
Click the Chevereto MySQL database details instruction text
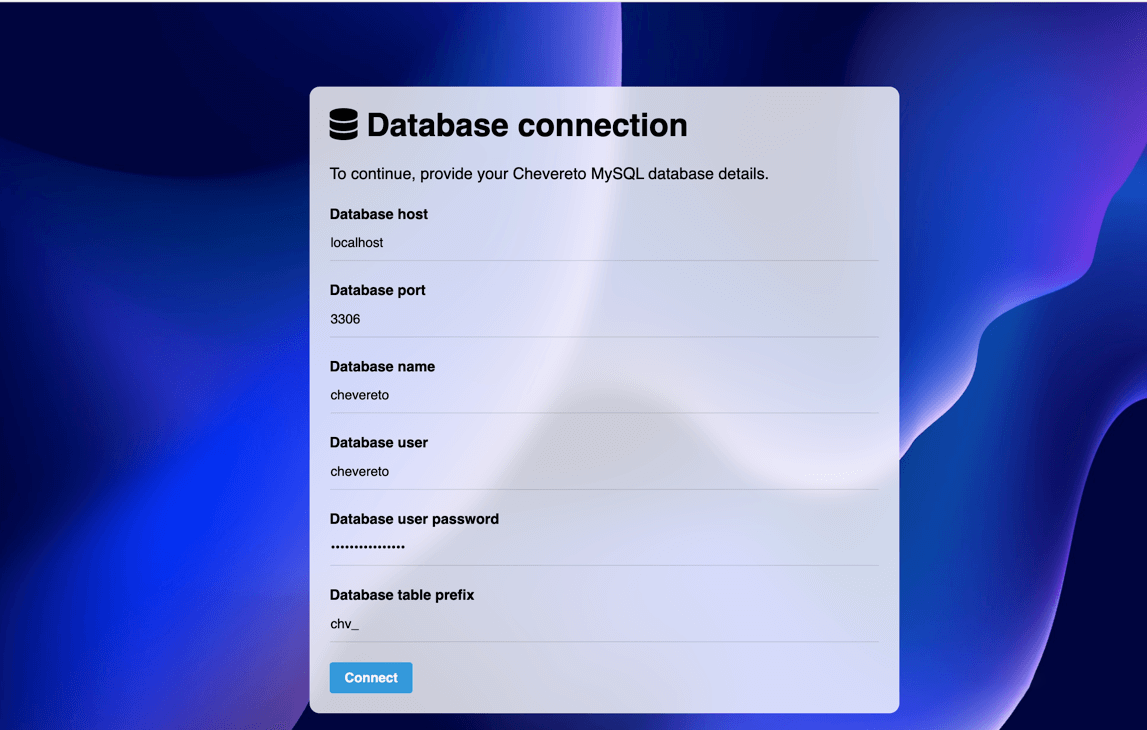(549, 174)
